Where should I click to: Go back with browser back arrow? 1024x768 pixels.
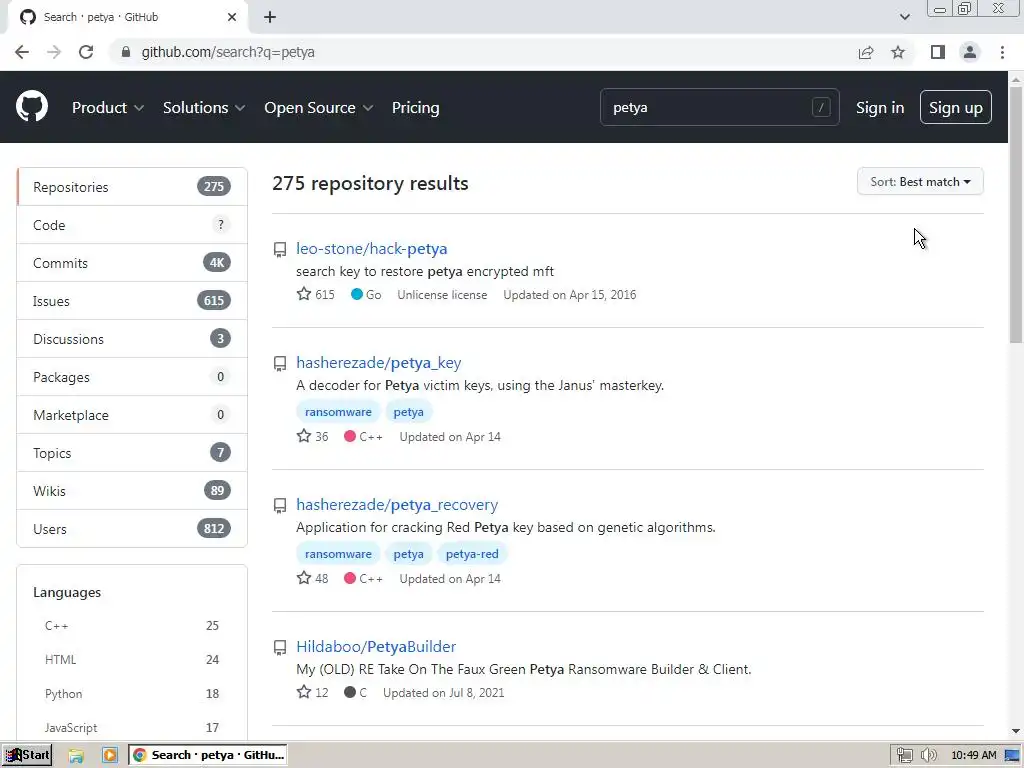(x=22, y=52)
